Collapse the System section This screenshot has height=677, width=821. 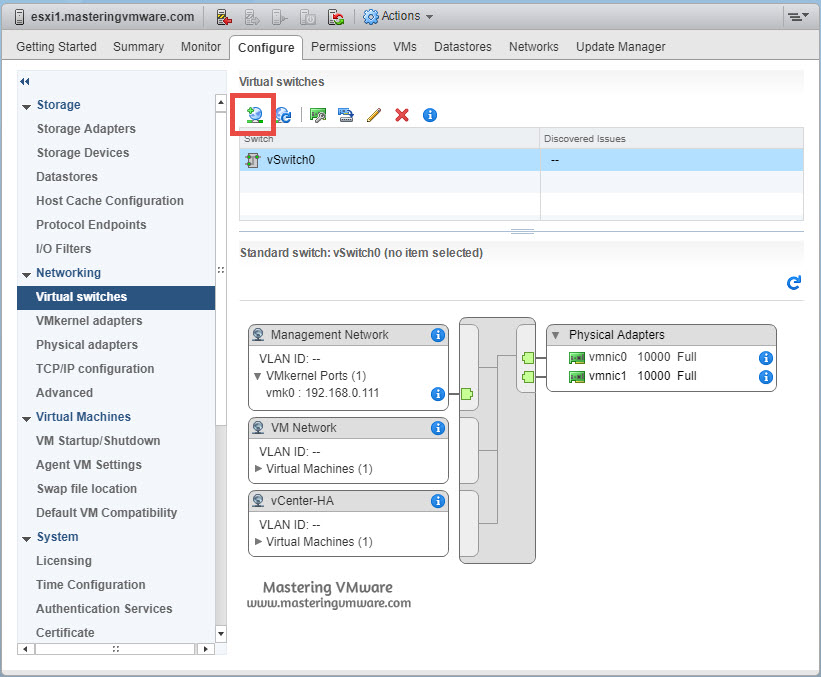26,539
